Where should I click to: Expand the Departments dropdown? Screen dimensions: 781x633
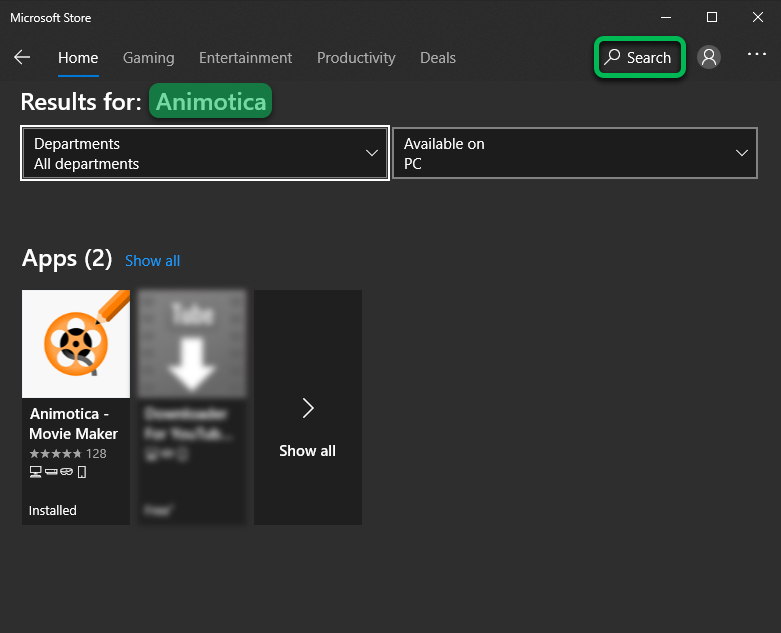pyautogui.click(x=205, y=153)
